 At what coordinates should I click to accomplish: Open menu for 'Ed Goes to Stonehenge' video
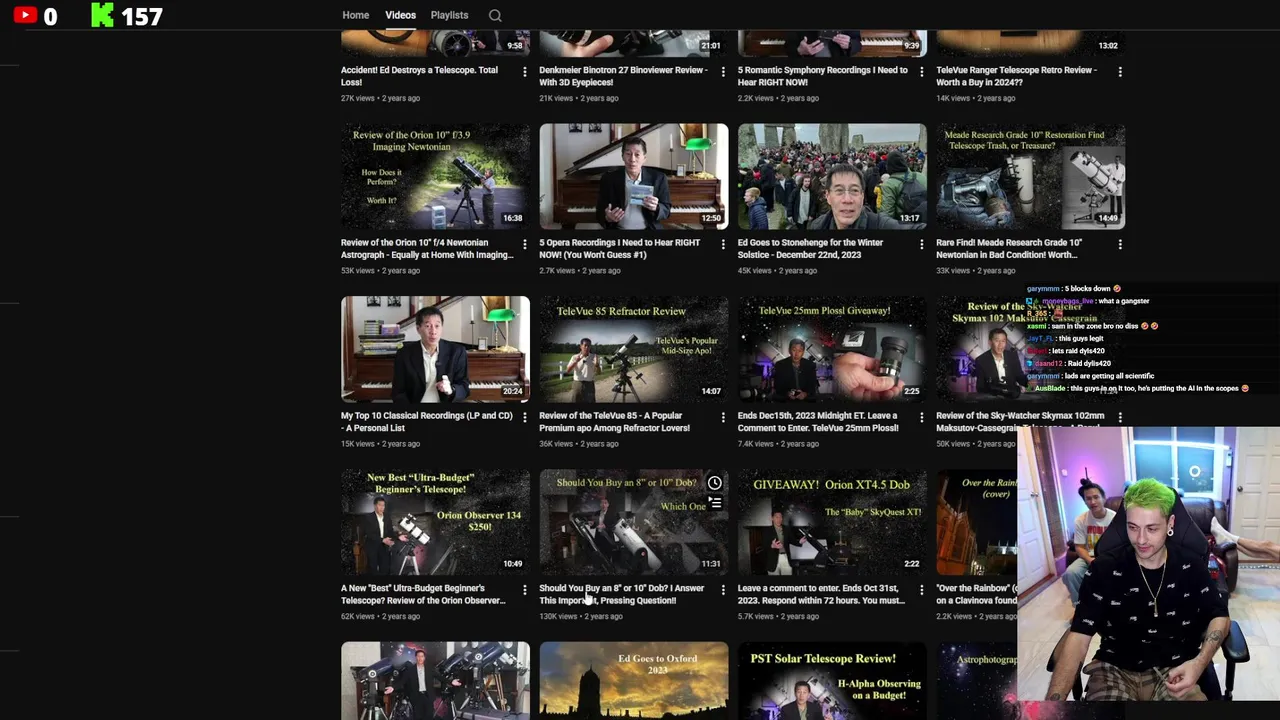(921, 244)
